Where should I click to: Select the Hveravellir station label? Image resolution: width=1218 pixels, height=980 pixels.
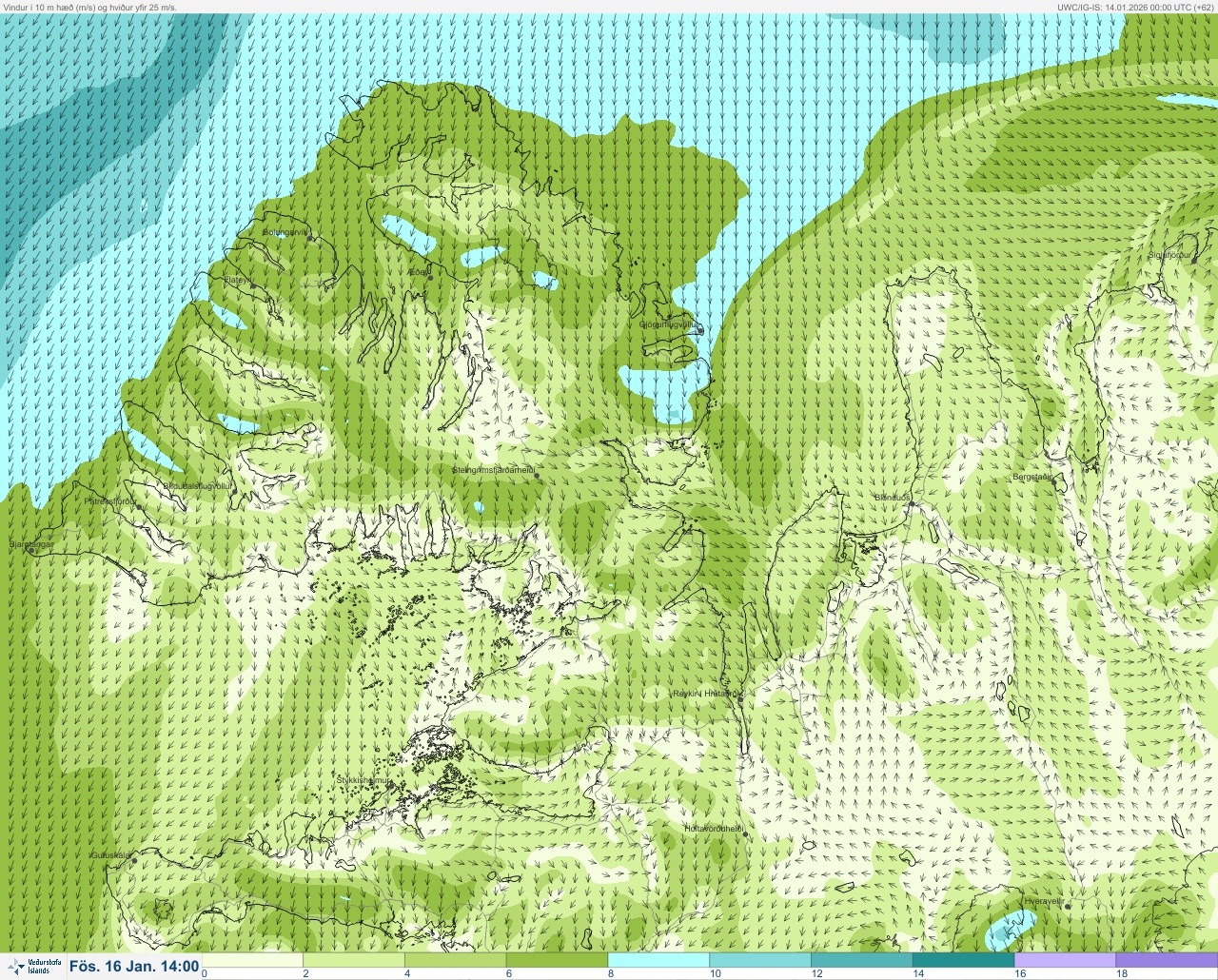click(x=1043, y=900)
